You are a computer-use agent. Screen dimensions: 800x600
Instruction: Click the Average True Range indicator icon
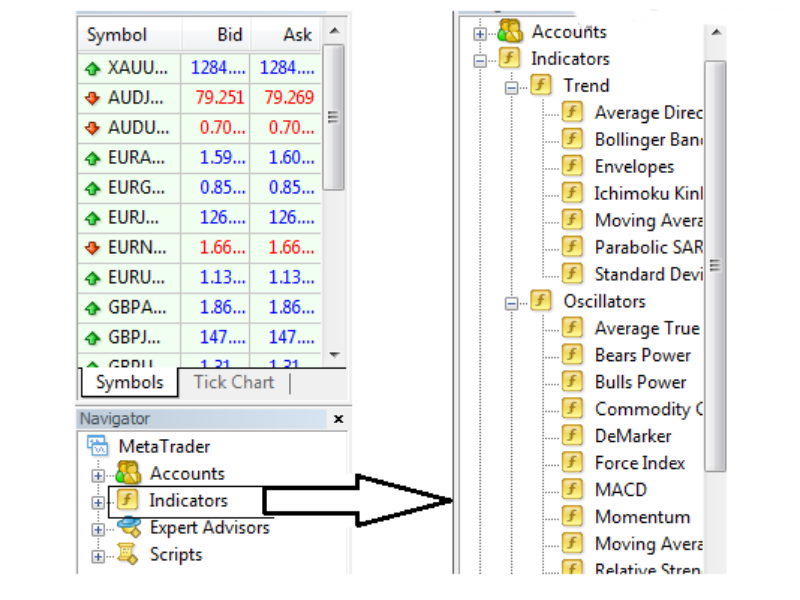point(572,328)
